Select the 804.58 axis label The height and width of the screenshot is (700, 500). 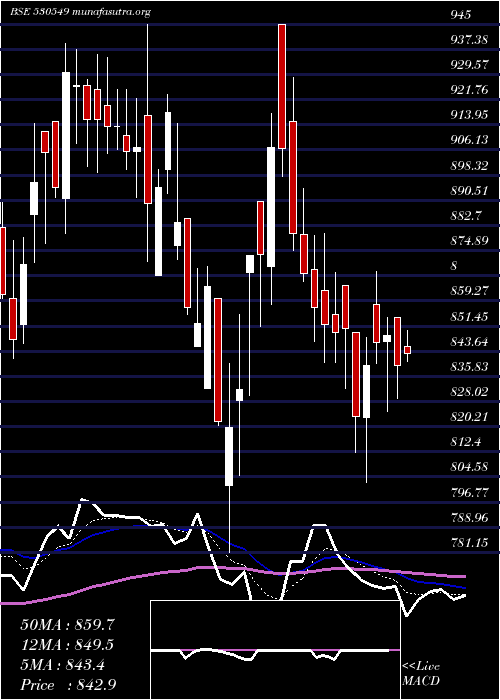469,467
